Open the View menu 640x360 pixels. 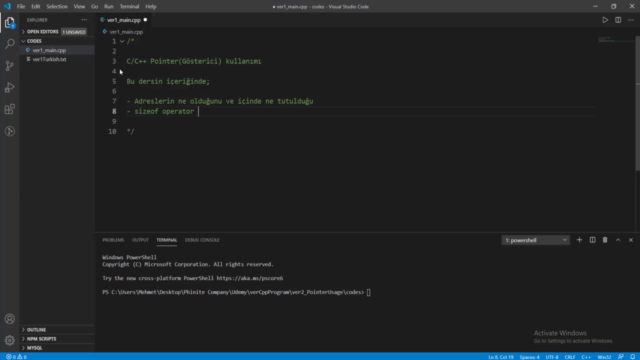tap(79, 7)
